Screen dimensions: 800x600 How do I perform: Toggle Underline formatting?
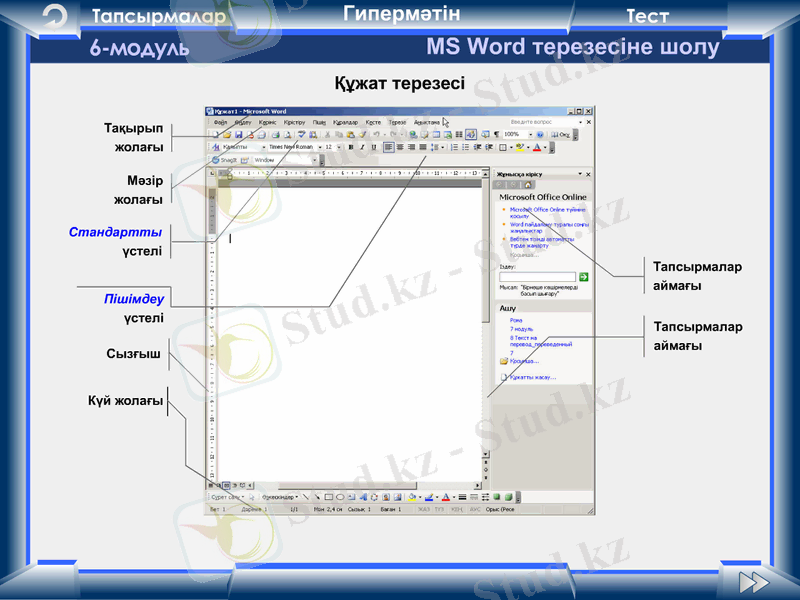(374, 147)
